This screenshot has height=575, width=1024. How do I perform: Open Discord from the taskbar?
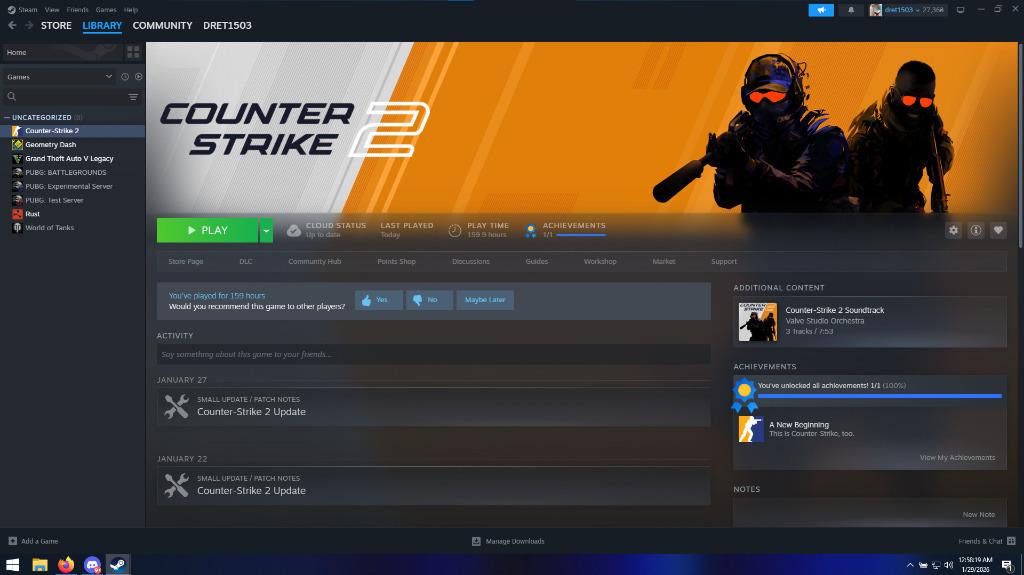click(92, 565)
